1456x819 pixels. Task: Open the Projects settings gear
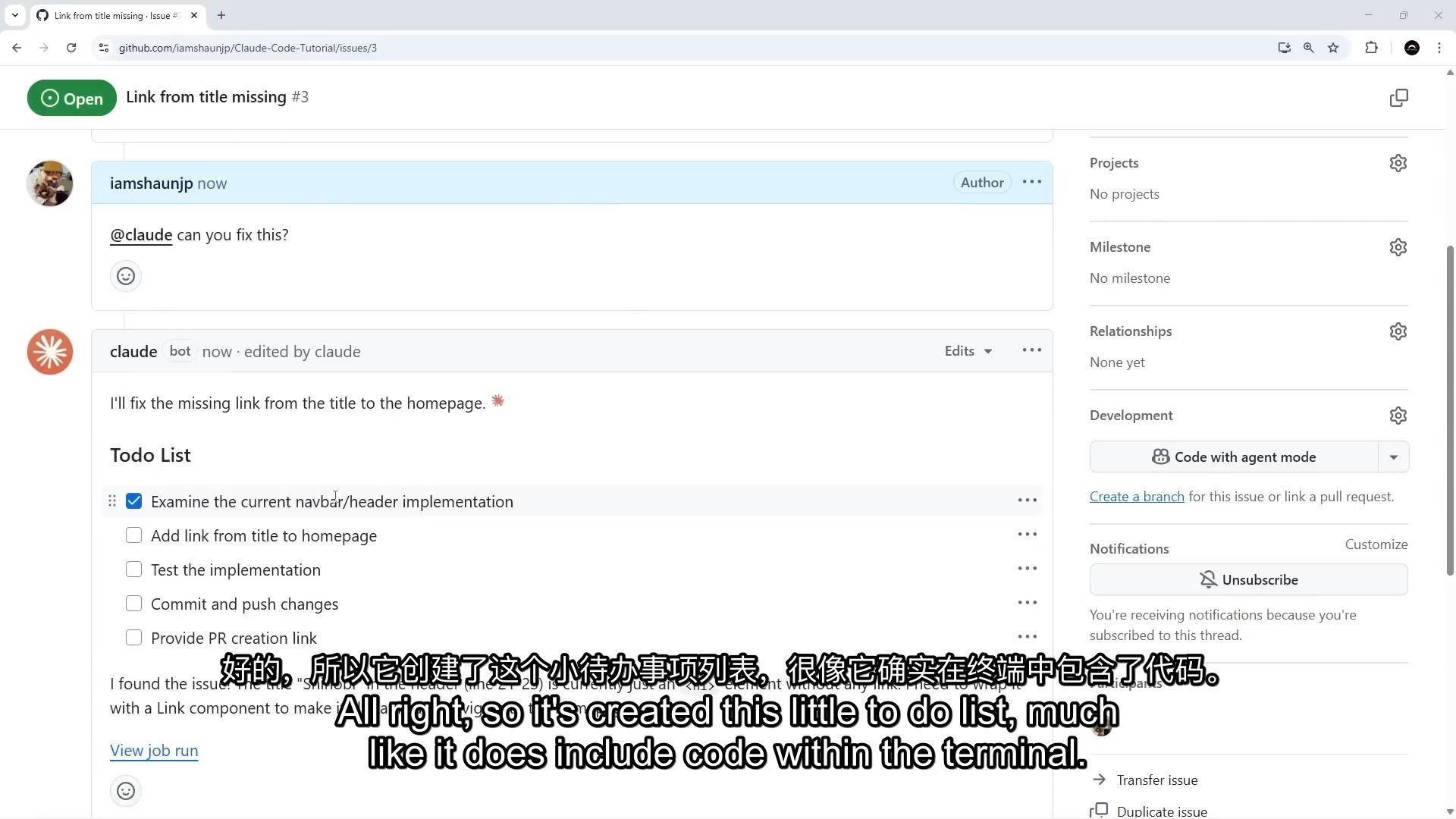pos(1398,163)
